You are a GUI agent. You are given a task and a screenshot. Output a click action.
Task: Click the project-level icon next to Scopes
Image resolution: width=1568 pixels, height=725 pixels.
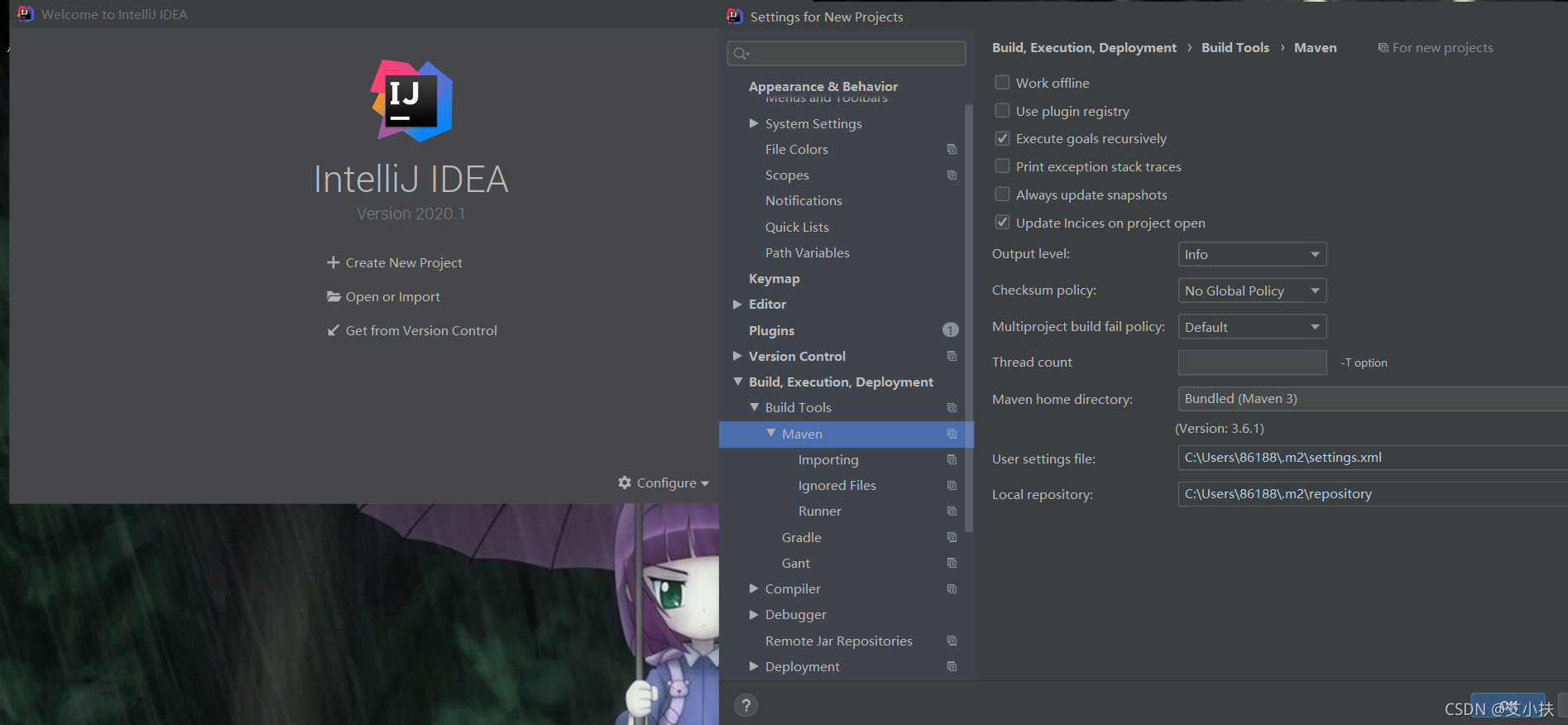(x=952, y=175)
